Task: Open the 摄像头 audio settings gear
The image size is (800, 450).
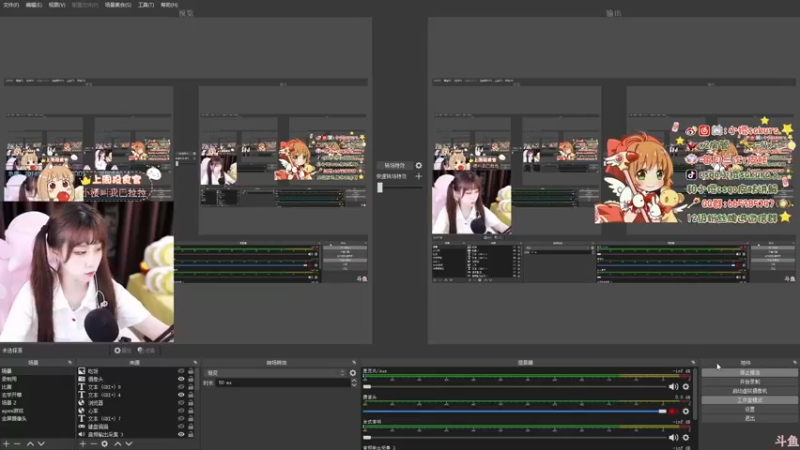Action: (686, 411)
